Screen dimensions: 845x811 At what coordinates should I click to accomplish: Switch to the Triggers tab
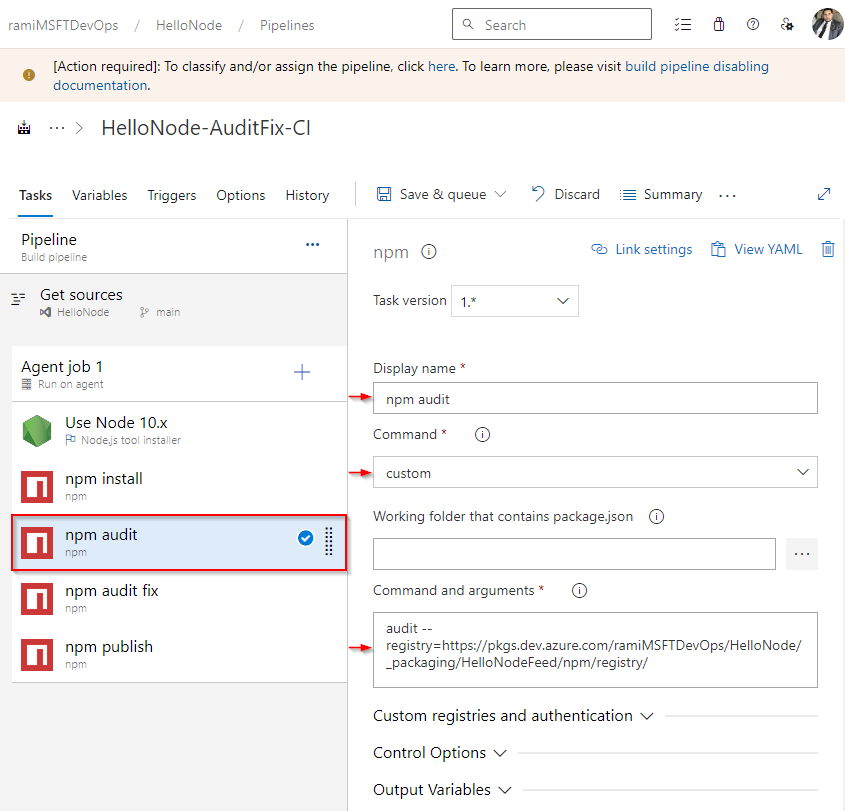[171, 195]
